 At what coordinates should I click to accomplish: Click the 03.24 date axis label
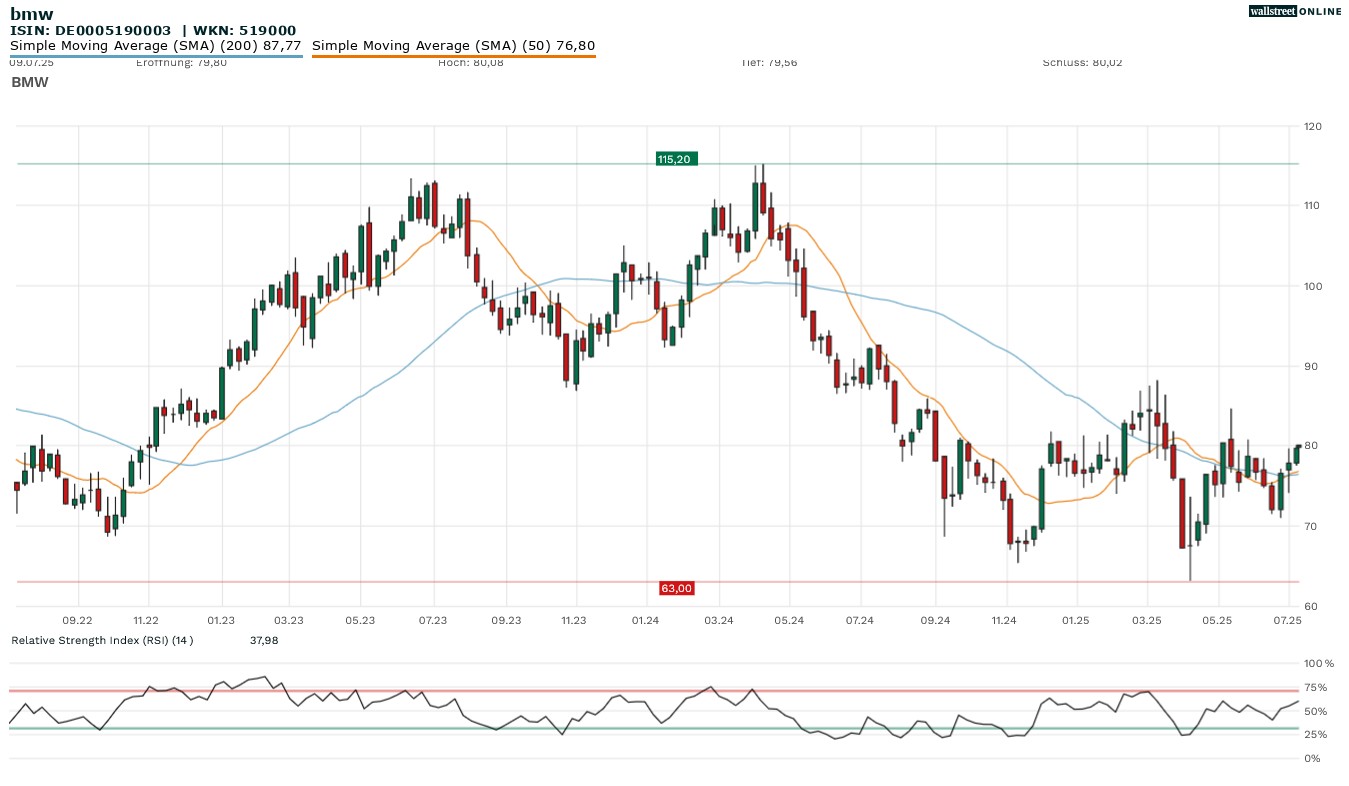click(718, 621)
